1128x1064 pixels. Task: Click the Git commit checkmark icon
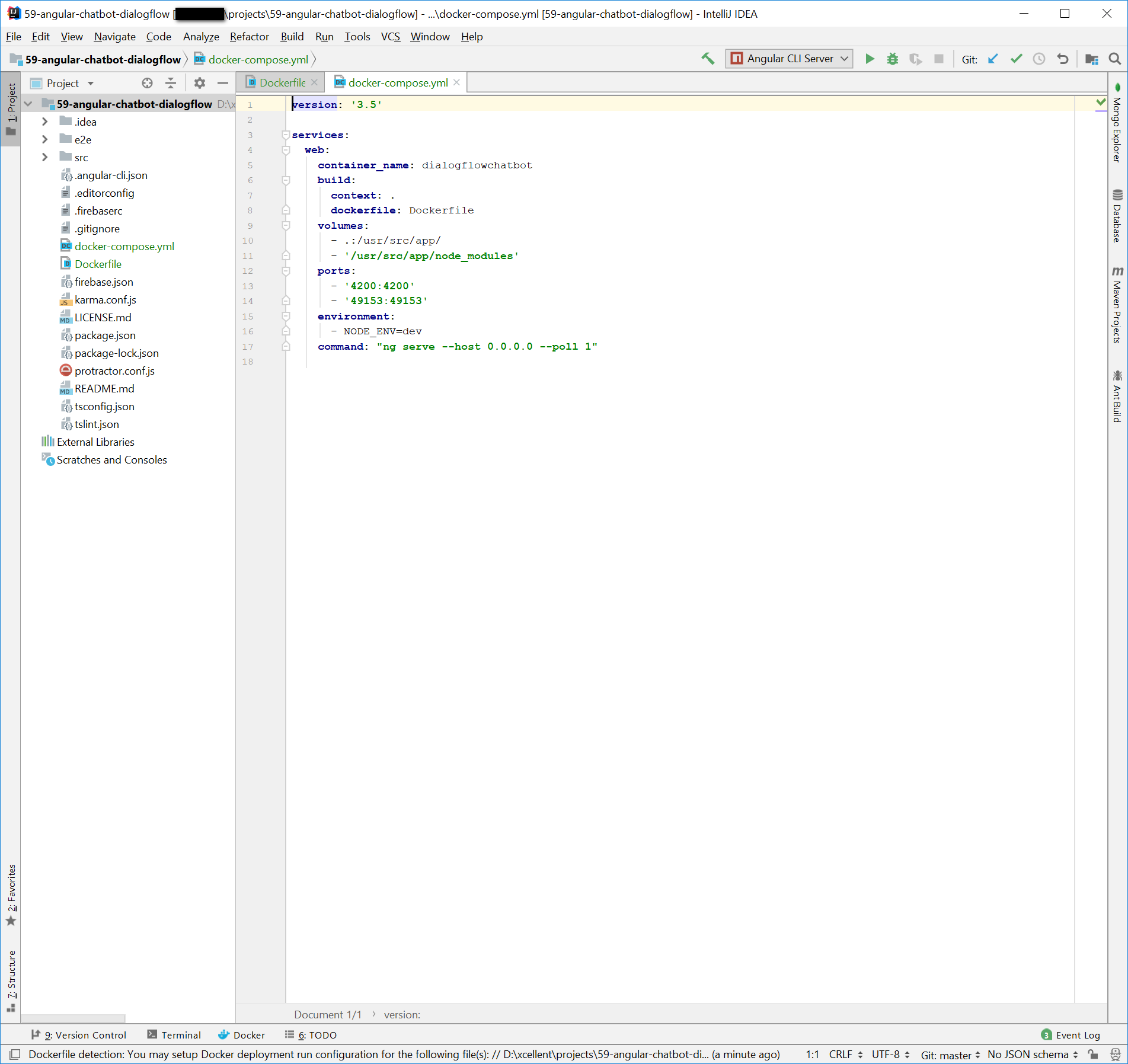coord(1017,59)
